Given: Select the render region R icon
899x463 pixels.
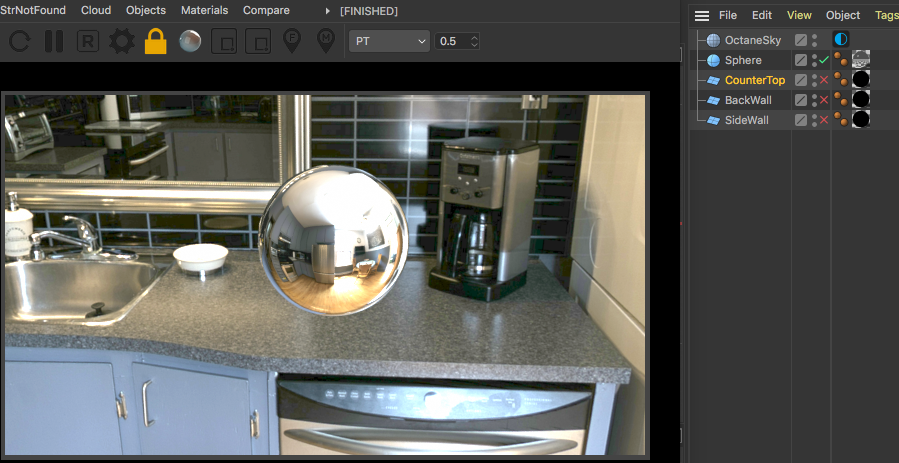Looking at the screenshot, I should (x=88, y=41).
